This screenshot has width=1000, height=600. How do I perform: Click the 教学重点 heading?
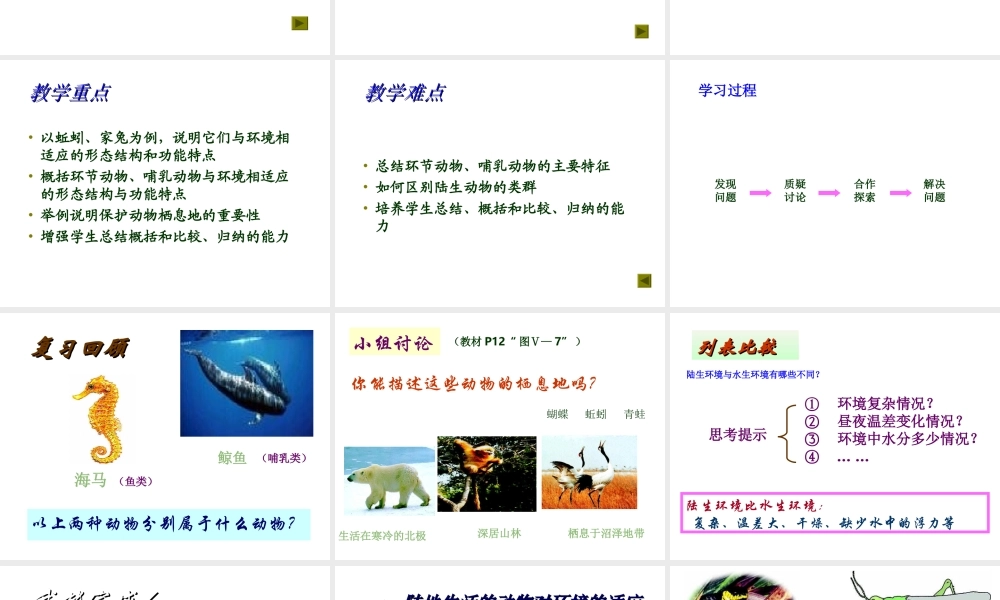click(71, 93)
